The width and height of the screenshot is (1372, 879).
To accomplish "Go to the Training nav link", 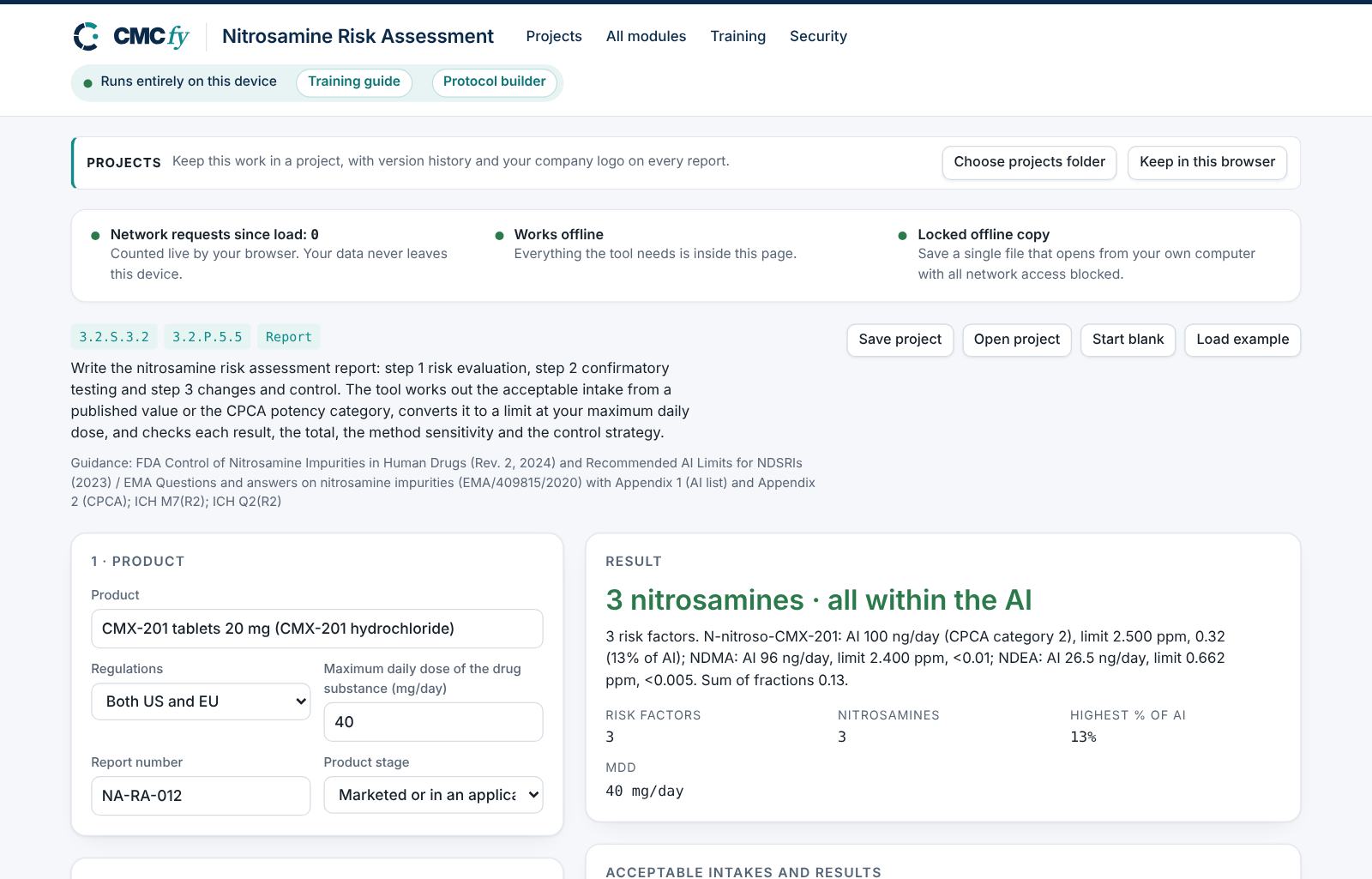I will pyautogui.click(x=737, y=36).
